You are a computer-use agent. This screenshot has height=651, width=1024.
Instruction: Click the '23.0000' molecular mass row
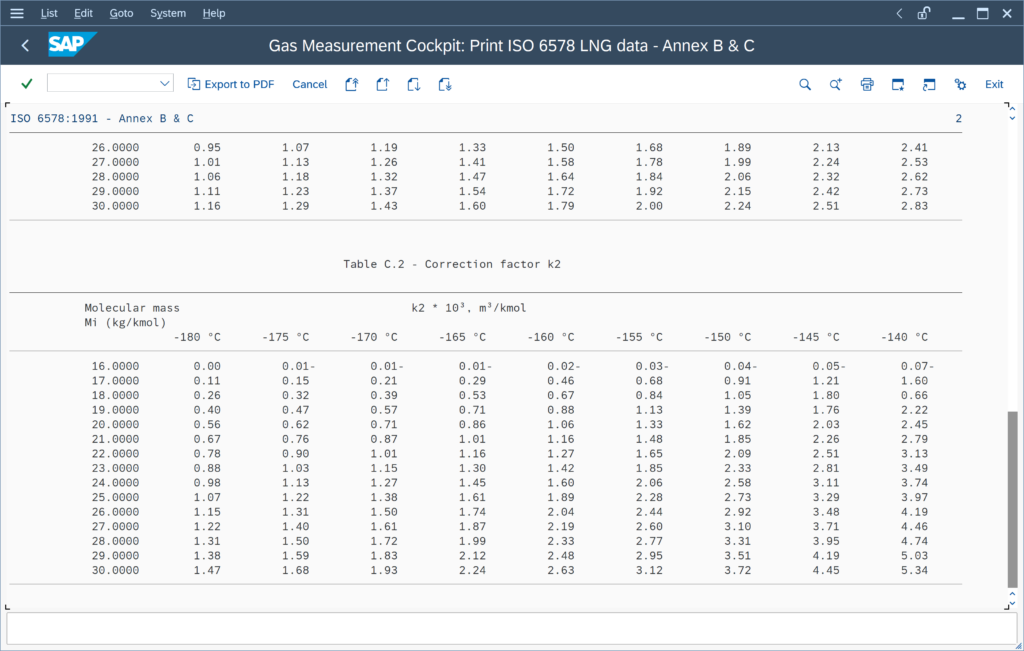point(115,468)
